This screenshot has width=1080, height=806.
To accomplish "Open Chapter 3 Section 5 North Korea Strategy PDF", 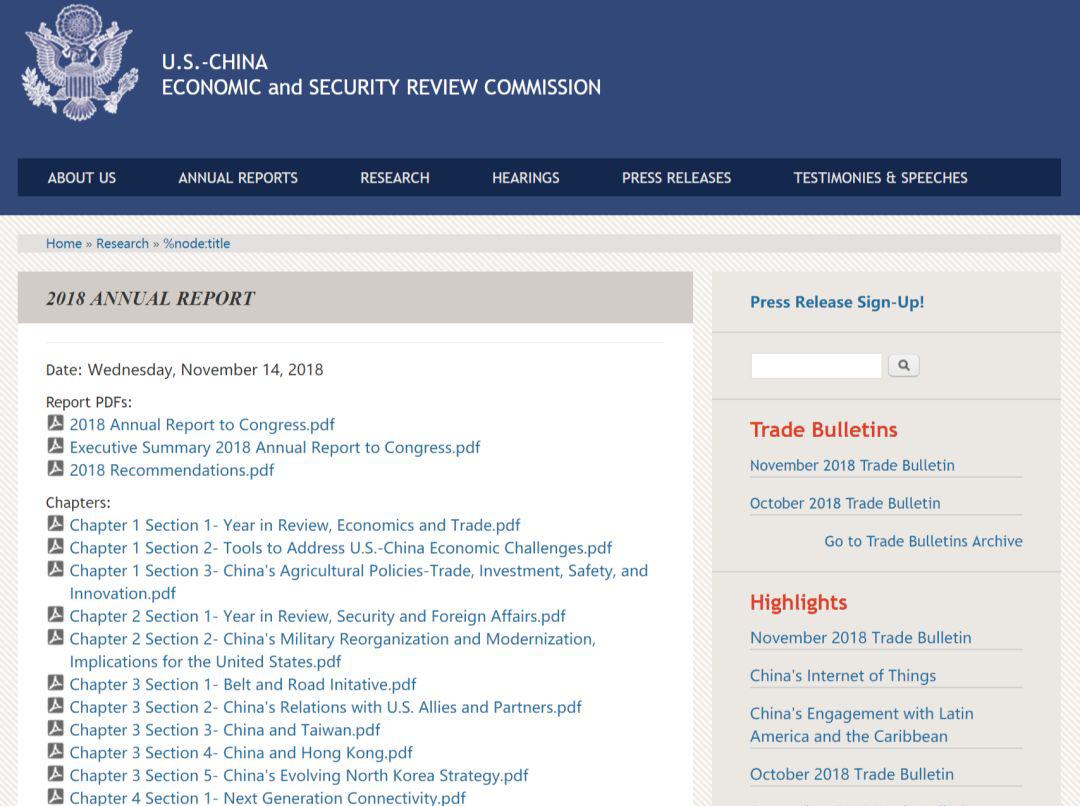I will 298,775.
